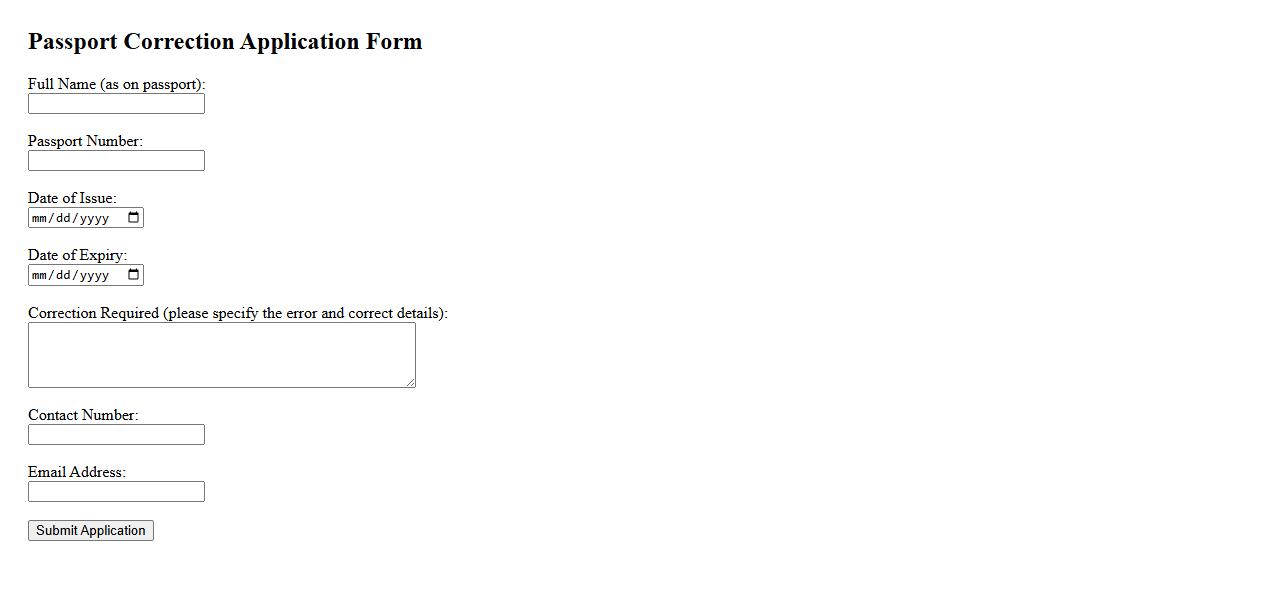
Task: Click the Full Name text field
Action: [x=116, y=104]
